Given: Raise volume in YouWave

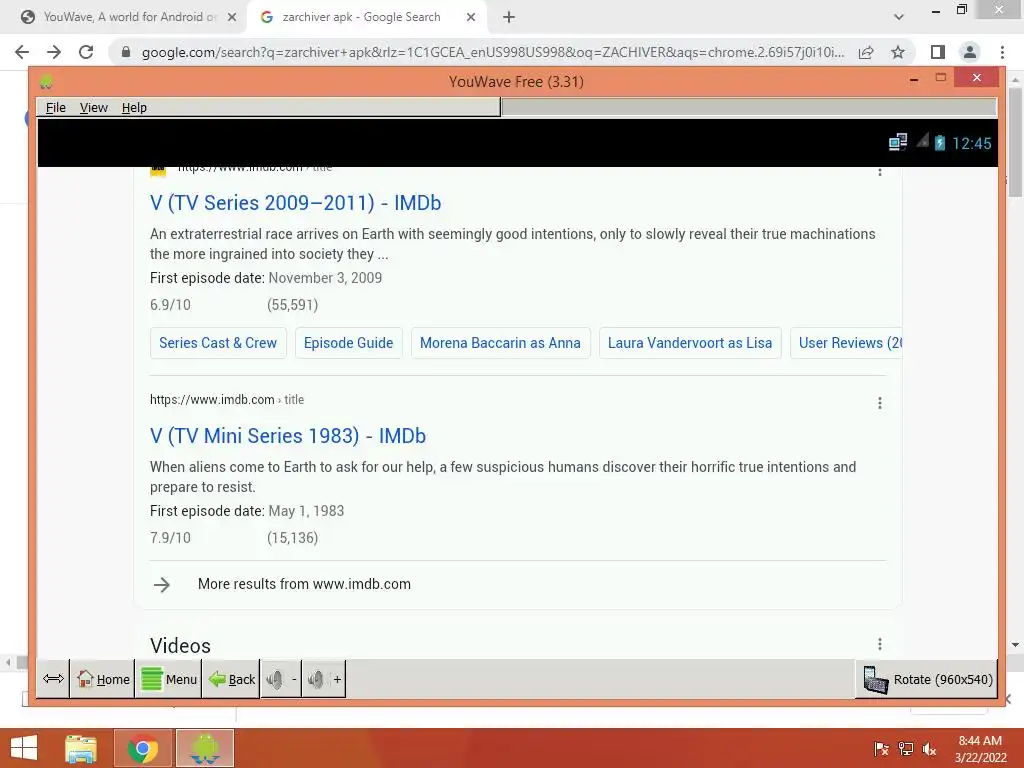Looking at the screenshot, I should click(324, 679).
